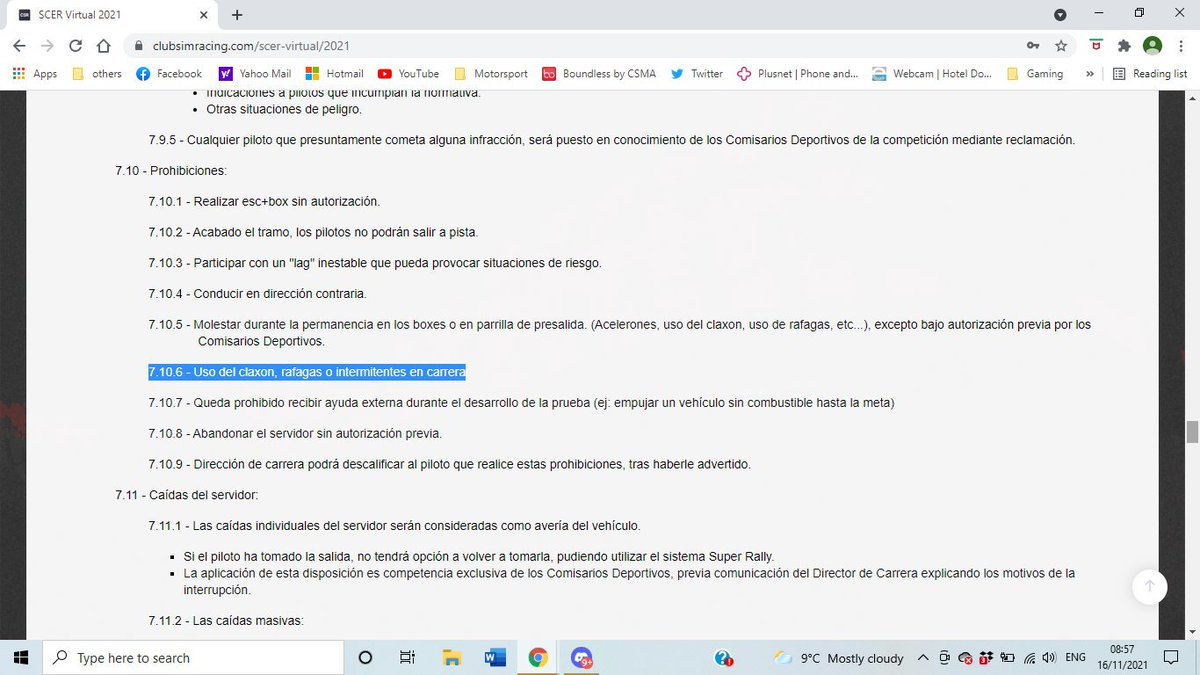Open the others bookmarks folder
This screenshot has width=1200, height=675.
tap(97, 73)
